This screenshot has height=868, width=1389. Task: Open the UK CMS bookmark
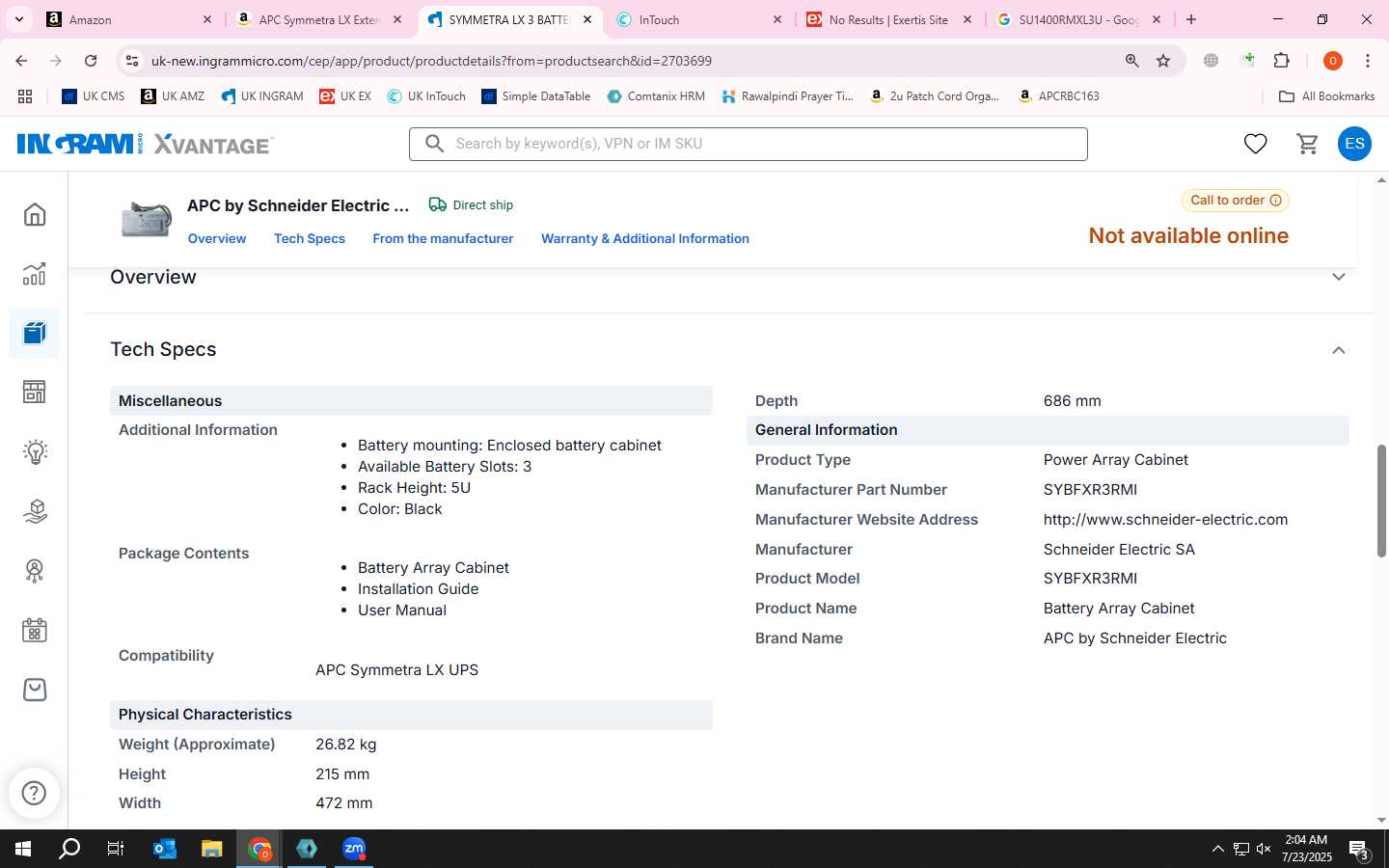pos(94,96)
